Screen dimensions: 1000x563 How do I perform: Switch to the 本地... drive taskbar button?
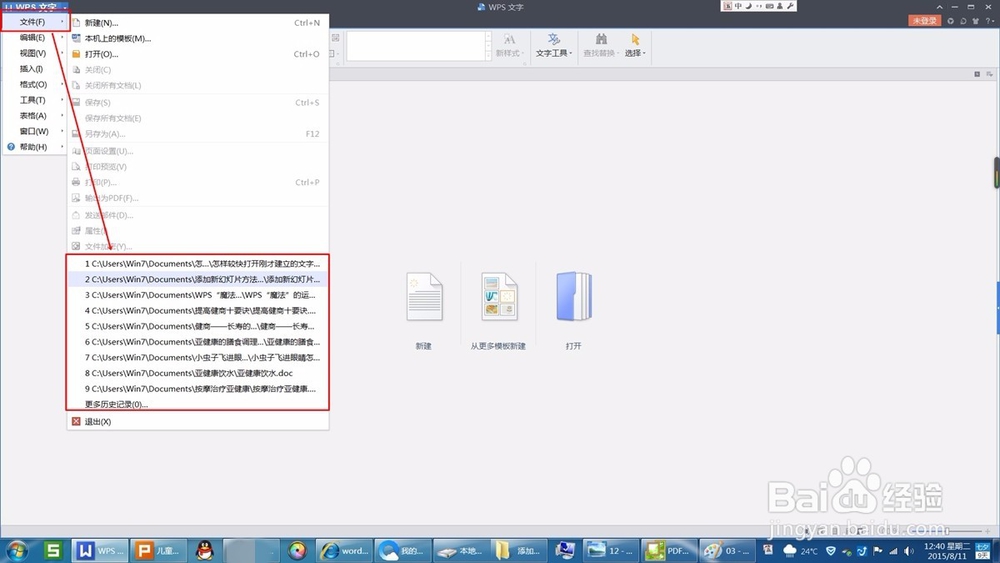click(x=462, y=550)
